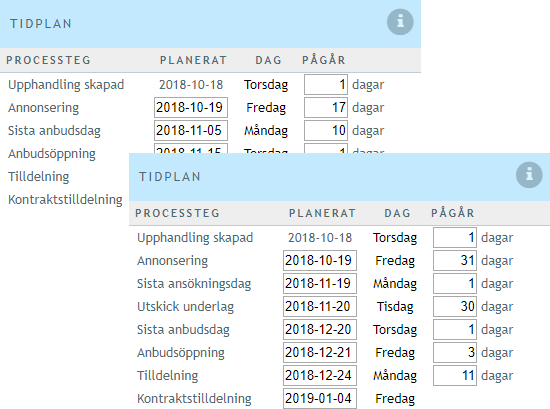Click the Annonsering field showing 31 dagar
The width and height of the screenshot is (550, 409).
(x=455, y=260)
